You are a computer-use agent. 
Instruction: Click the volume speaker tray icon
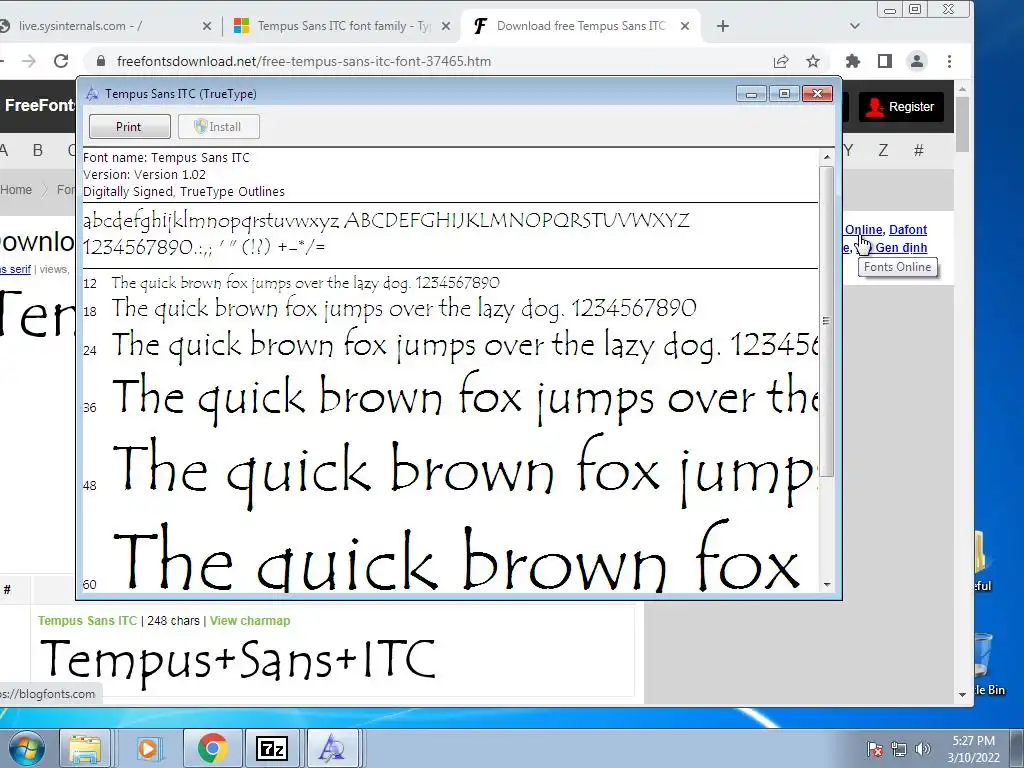(x=923, y=749)
